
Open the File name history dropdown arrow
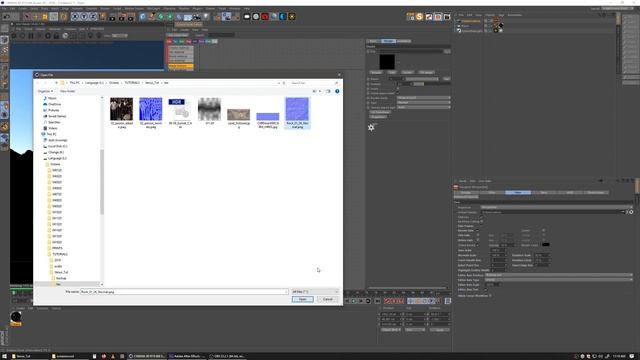287,292
